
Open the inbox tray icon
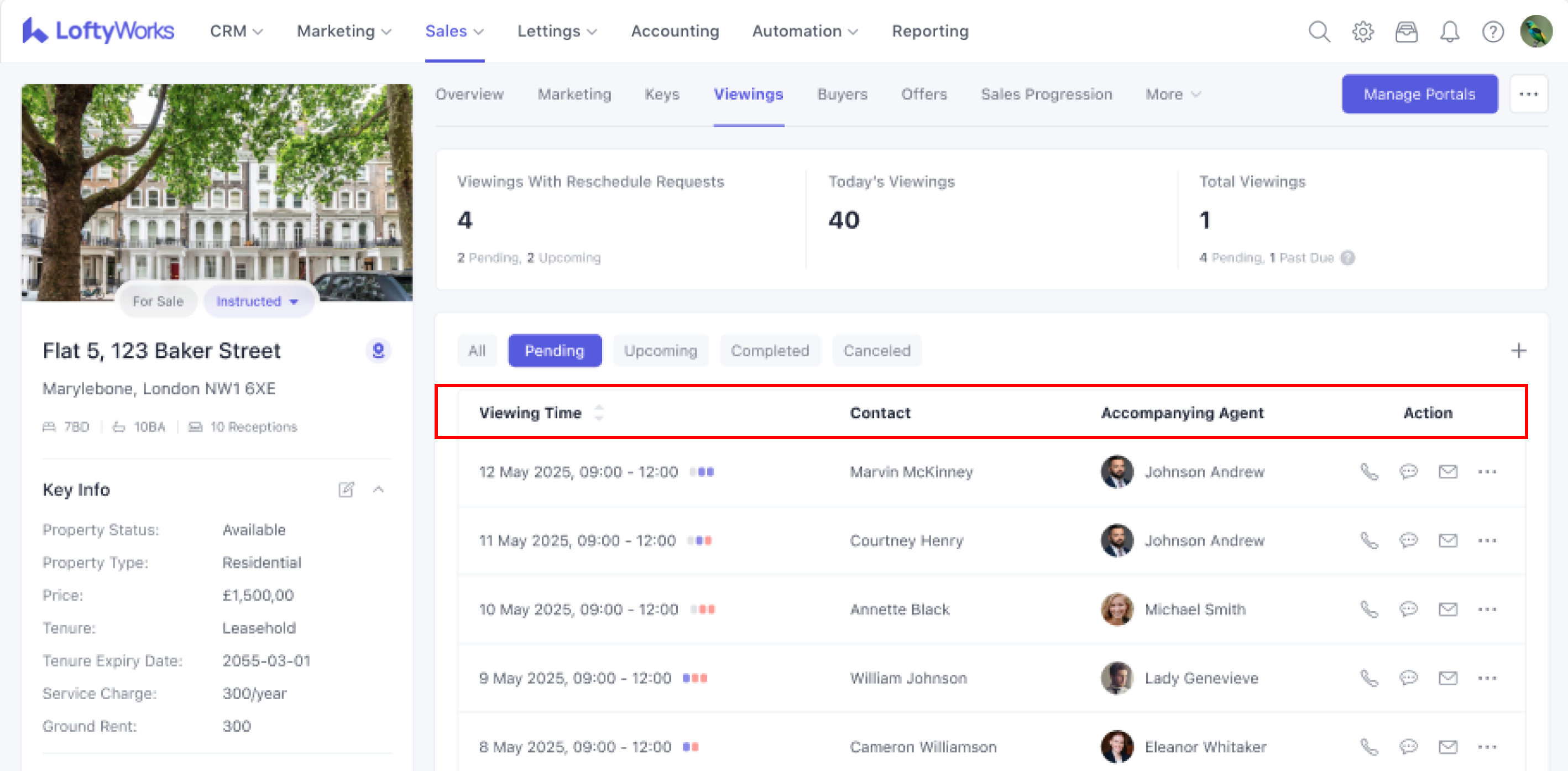pos(1405,31)
